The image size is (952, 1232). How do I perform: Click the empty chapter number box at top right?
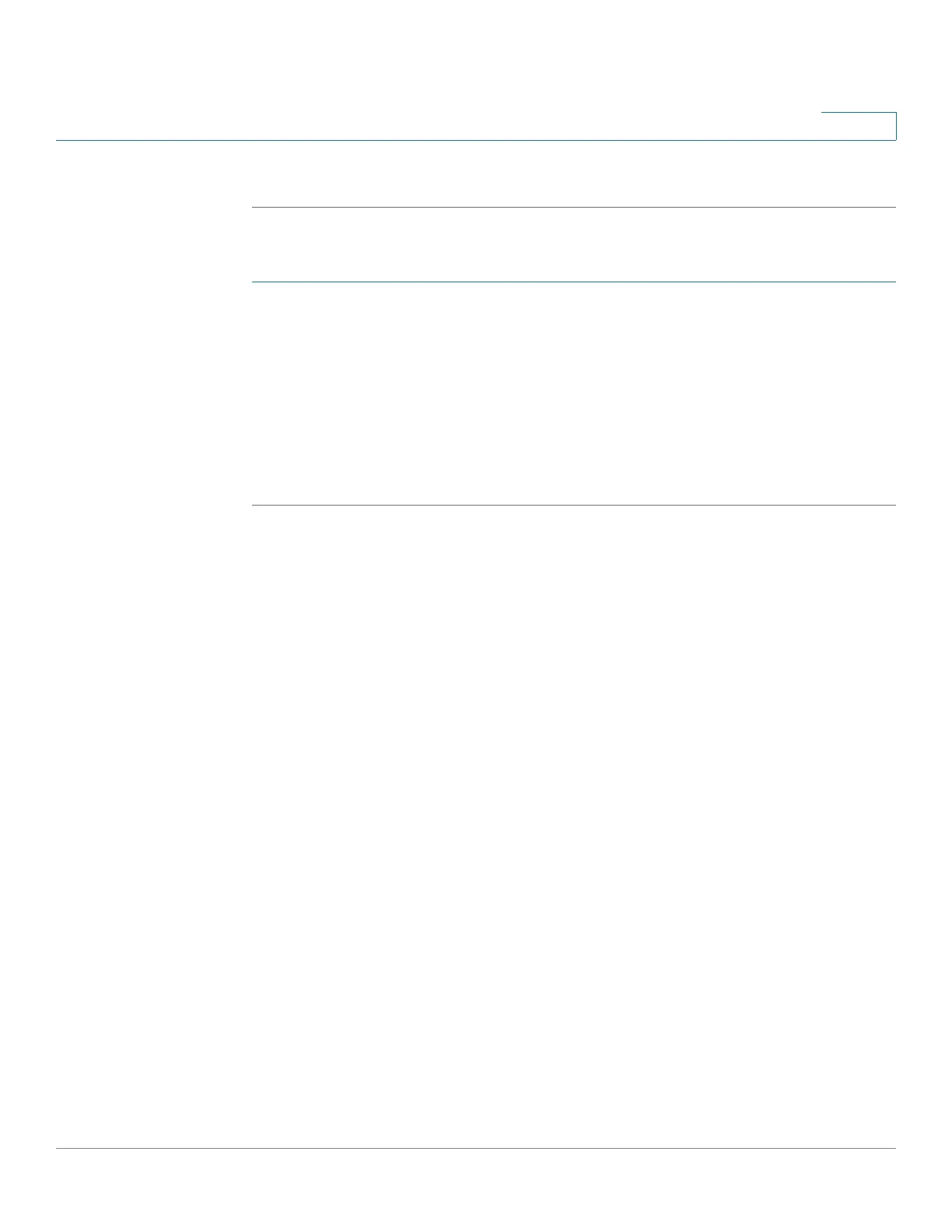[x=859, y=126]
